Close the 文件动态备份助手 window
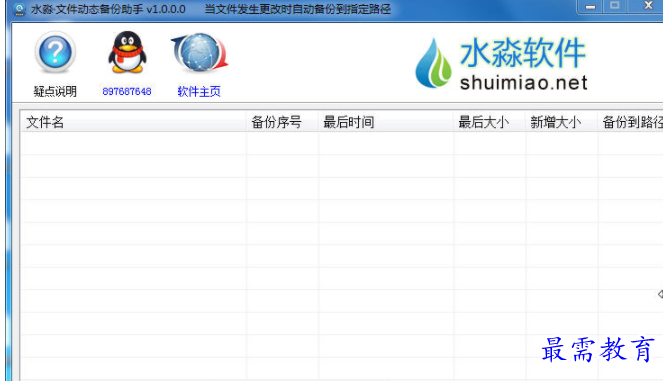This screenshot has height=381, width=663. (647, 6)
